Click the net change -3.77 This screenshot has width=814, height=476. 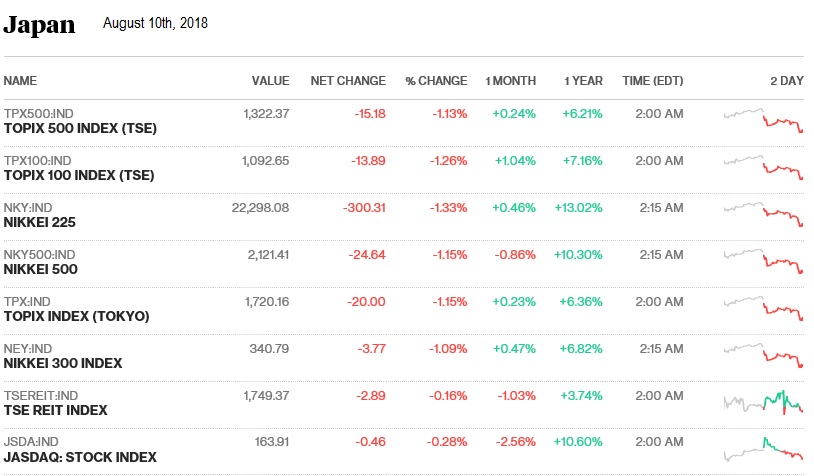tap(372, 349)
